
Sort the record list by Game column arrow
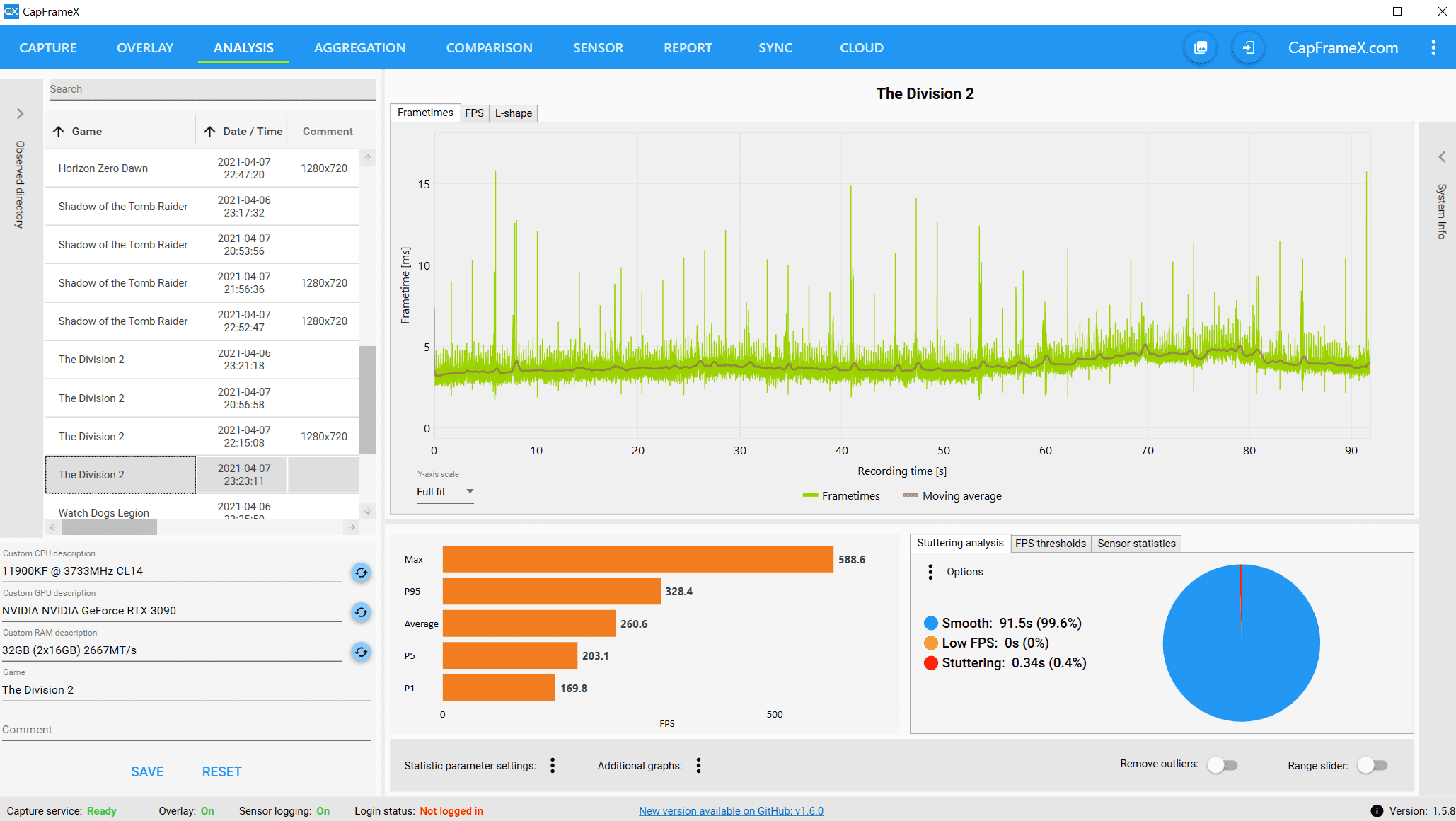click(x=59, y=132)
